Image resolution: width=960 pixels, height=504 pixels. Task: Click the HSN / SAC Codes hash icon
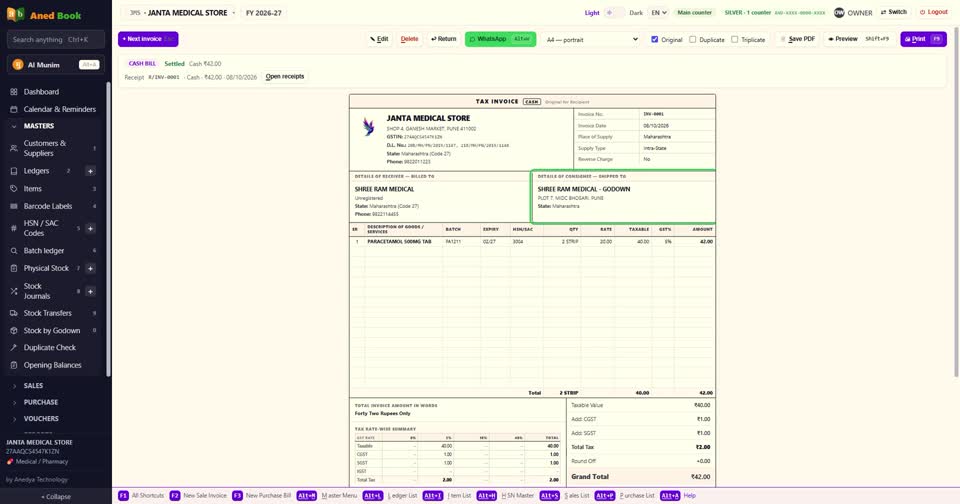coord(13,228)
